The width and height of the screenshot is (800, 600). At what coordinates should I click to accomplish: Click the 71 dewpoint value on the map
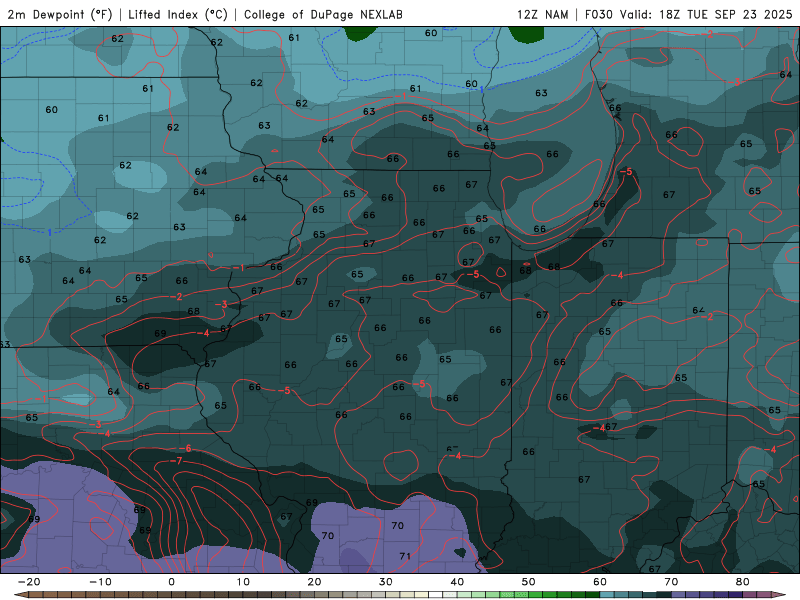[x=405, y=556]
